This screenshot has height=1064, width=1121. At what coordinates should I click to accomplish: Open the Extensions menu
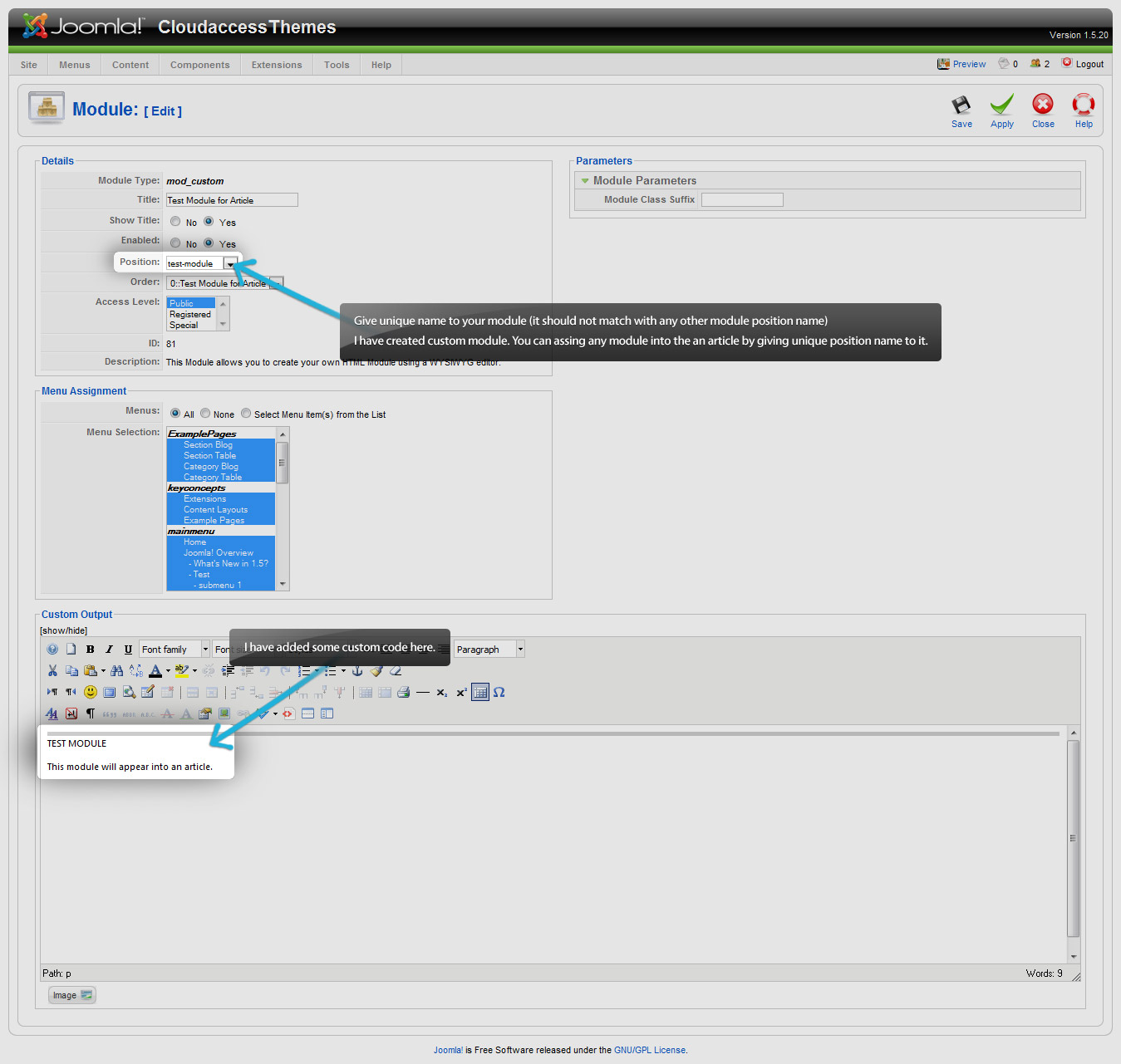[277, 65]
